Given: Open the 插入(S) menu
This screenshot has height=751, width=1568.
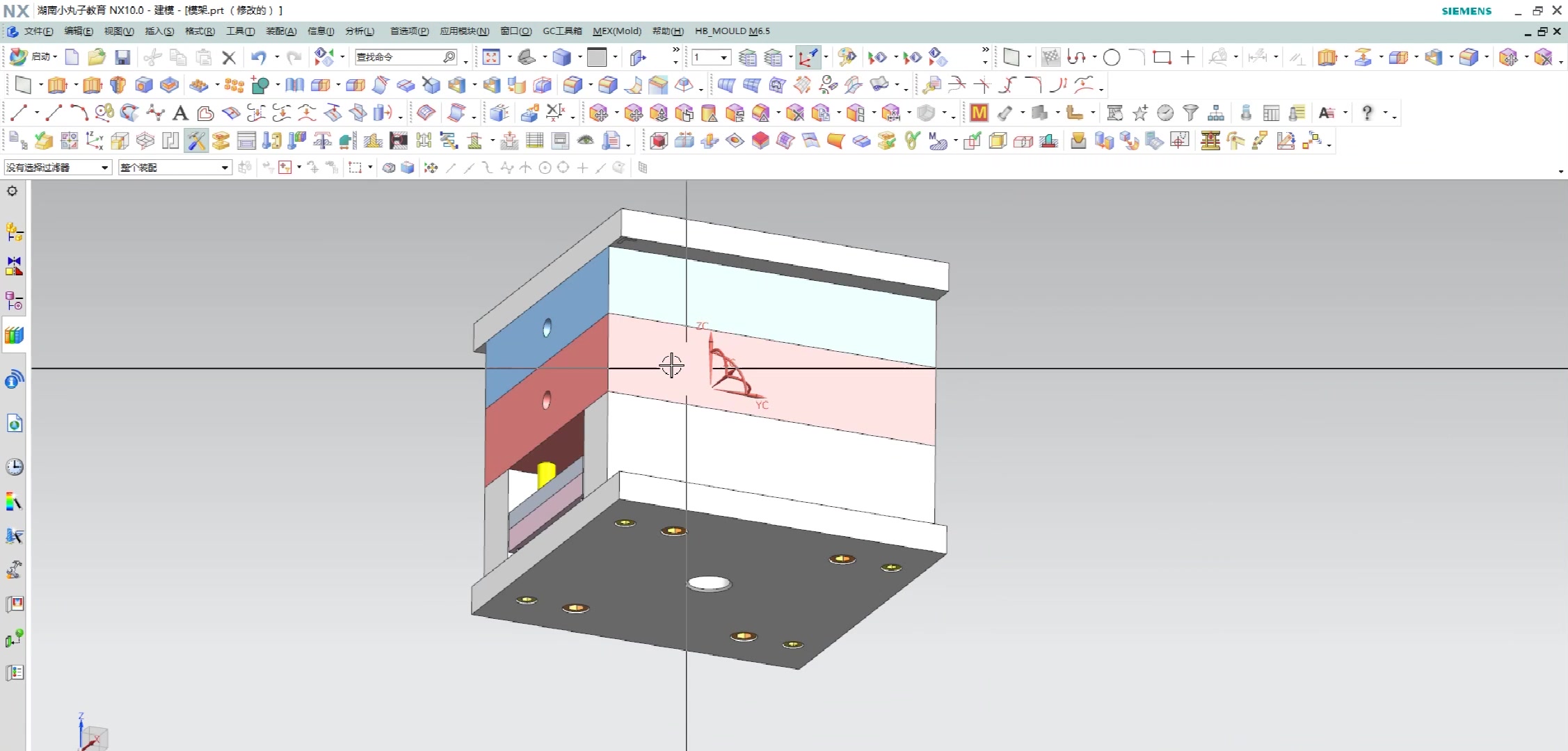Looking at the screenshot, I should (x=159, y=31).
